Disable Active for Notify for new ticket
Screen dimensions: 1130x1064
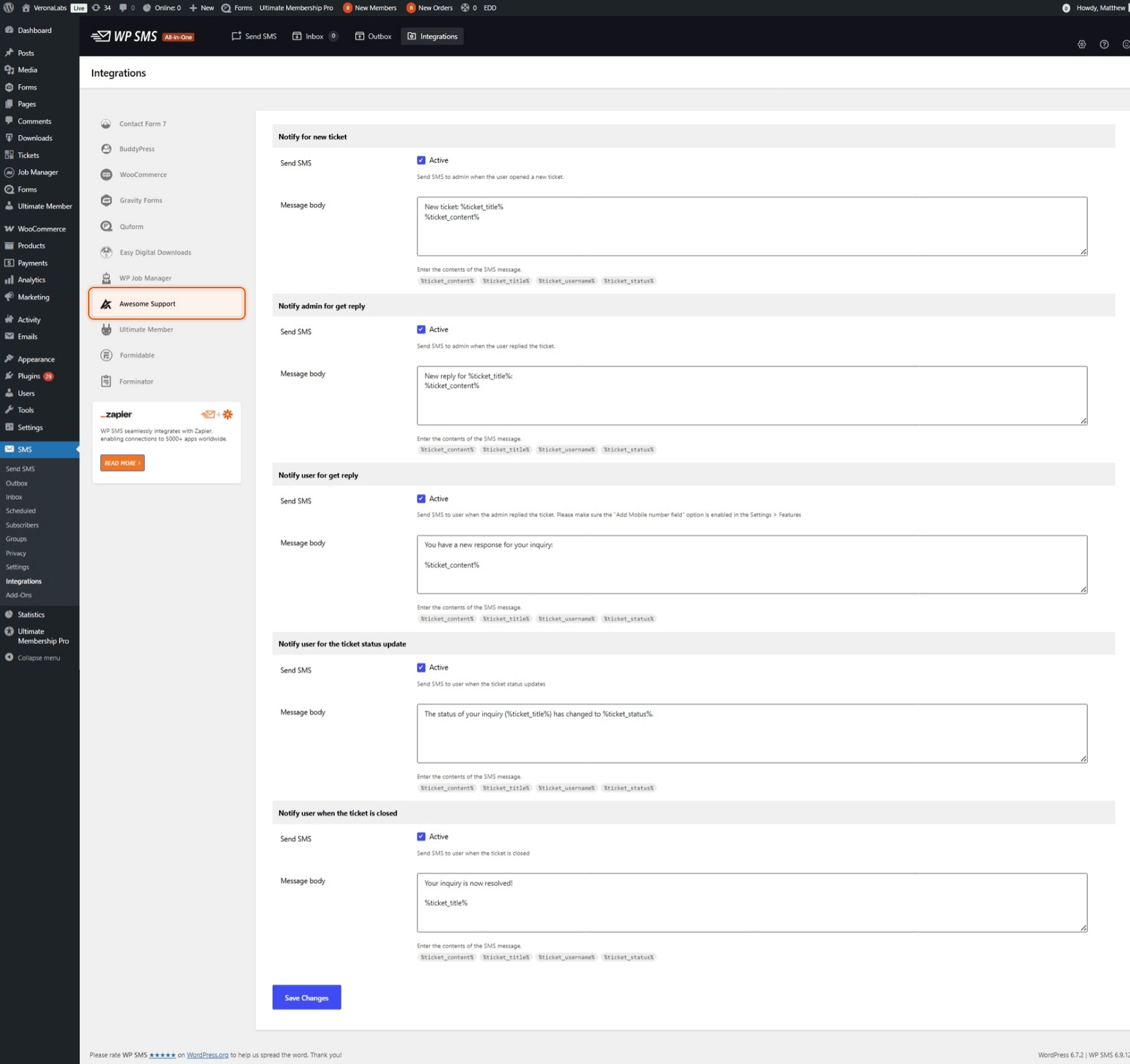point(421,160)
